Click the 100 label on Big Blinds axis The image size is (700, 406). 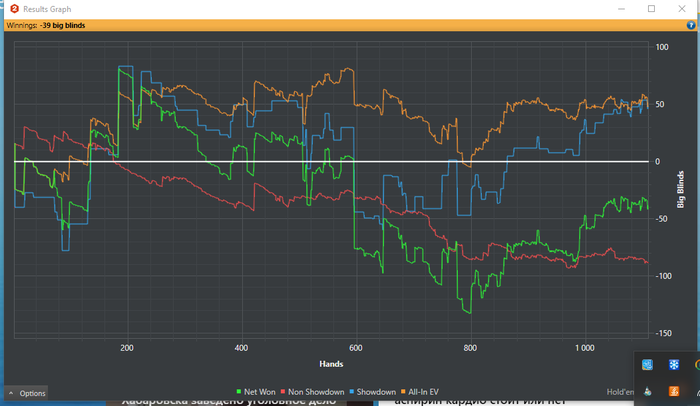click(x=662, y=47)
